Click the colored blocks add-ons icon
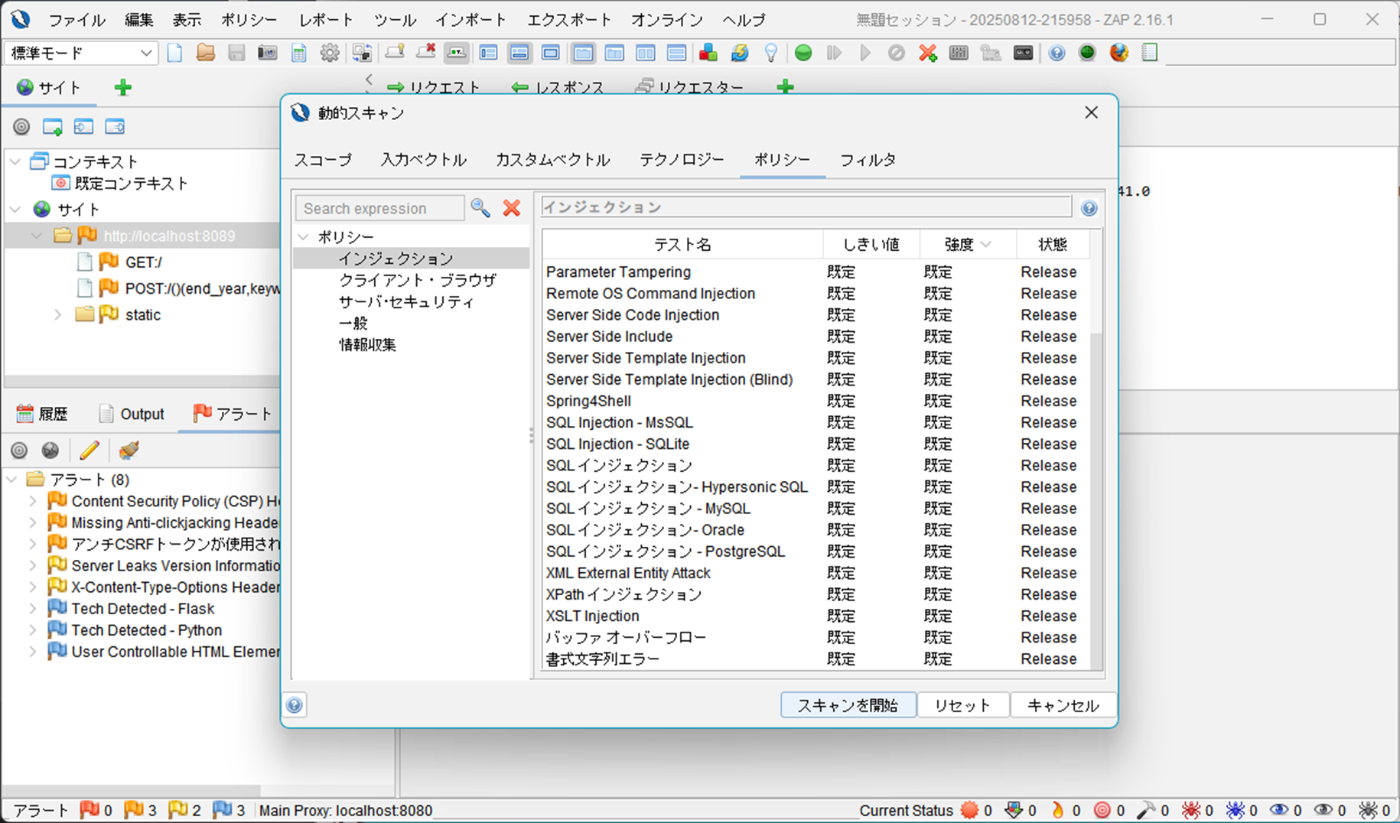Screen dimensions: 1400x823 click(708, 53)
